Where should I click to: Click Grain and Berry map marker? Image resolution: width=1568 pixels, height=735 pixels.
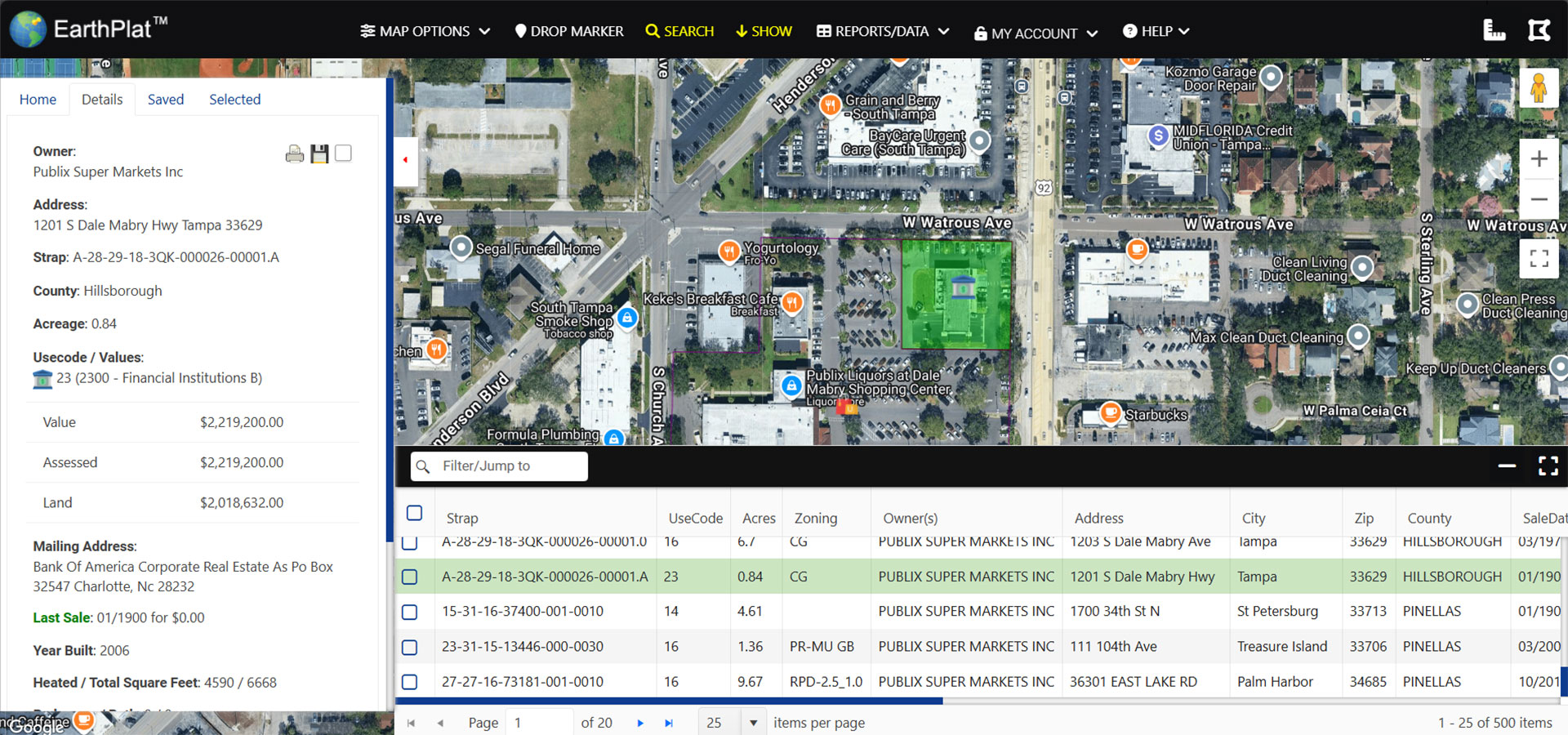point(830,105)
